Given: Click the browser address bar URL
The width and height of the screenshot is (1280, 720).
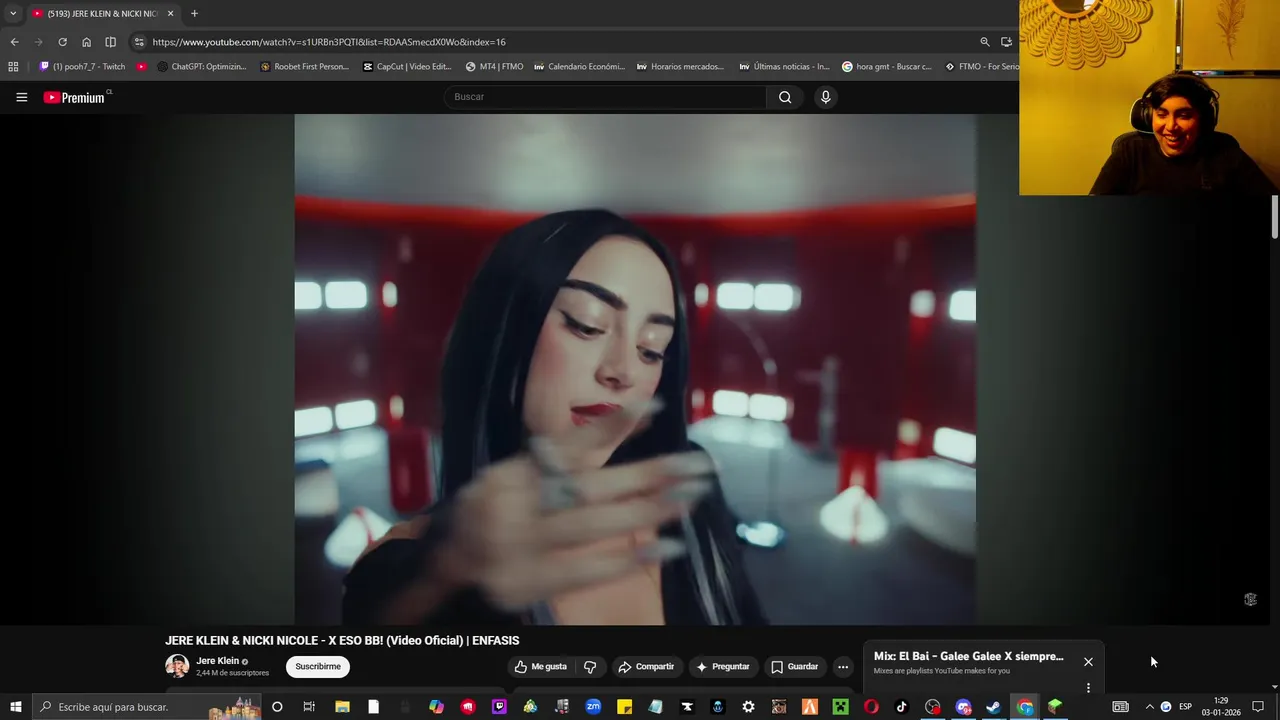Looking at the screenshot, I should (329, 42).
